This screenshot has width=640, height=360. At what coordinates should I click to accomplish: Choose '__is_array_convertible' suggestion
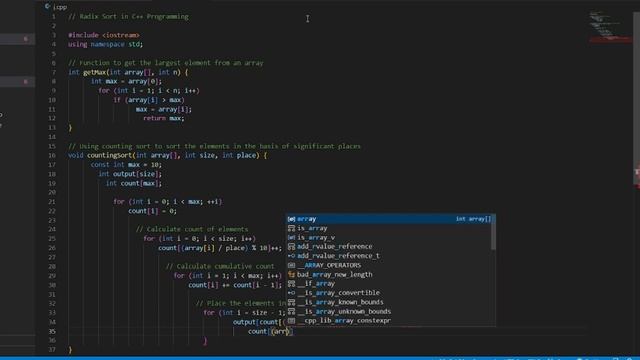coord(391,293)
